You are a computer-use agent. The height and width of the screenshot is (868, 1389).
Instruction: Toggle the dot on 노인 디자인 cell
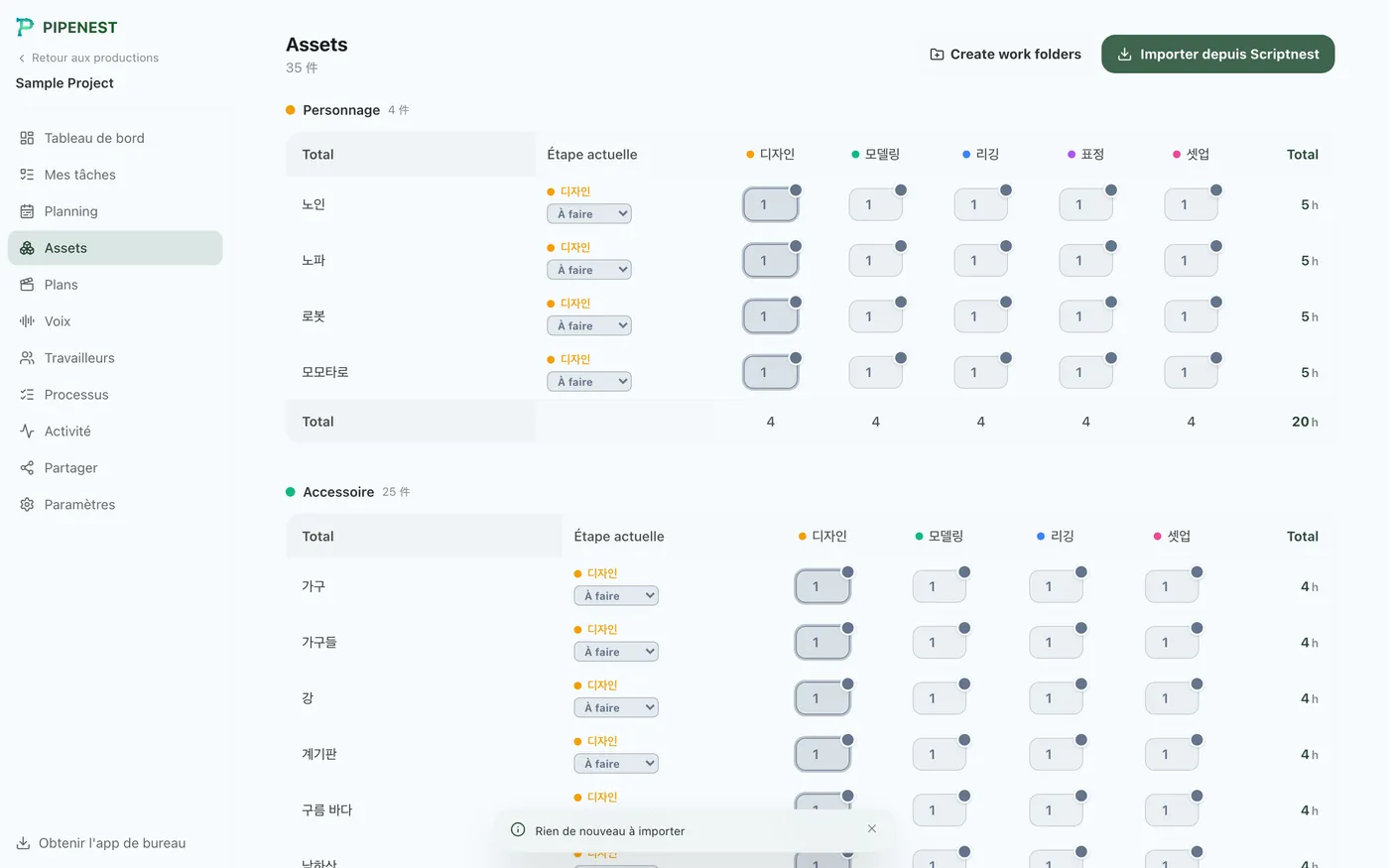coord(796,189)
